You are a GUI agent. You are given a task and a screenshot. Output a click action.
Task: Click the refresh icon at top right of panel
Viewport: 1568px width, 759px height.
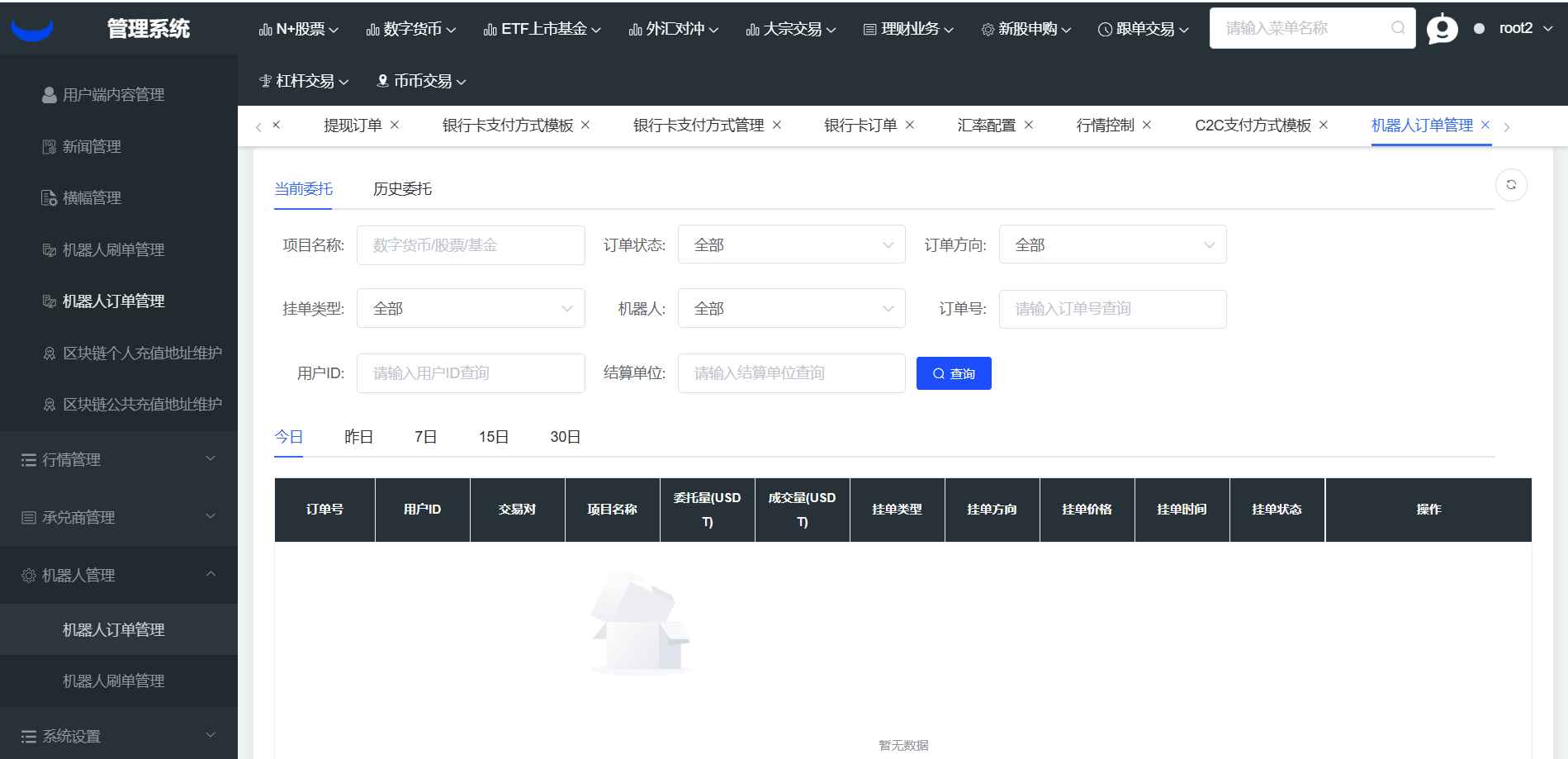click(1511, 185)
